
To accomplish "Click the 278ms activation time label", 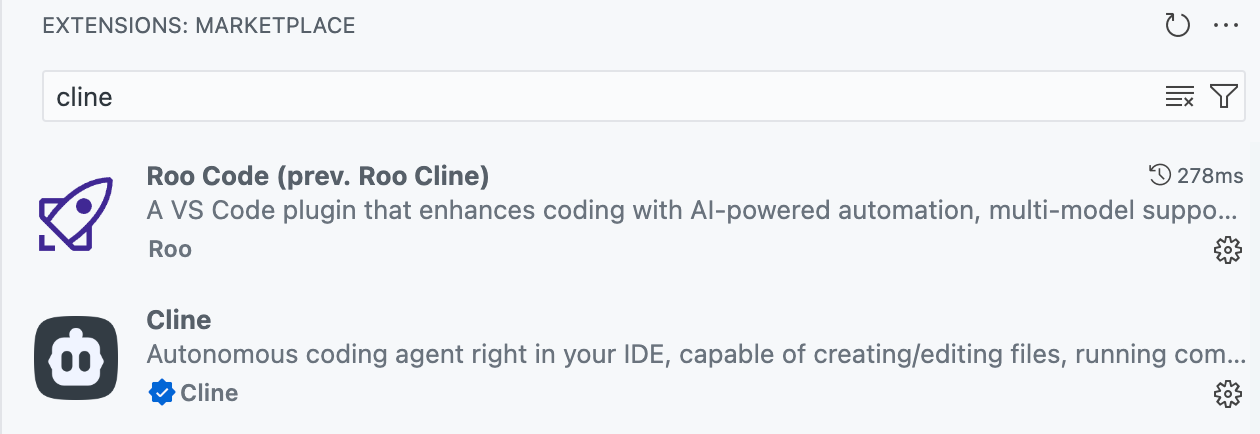I will (1211, 177).
